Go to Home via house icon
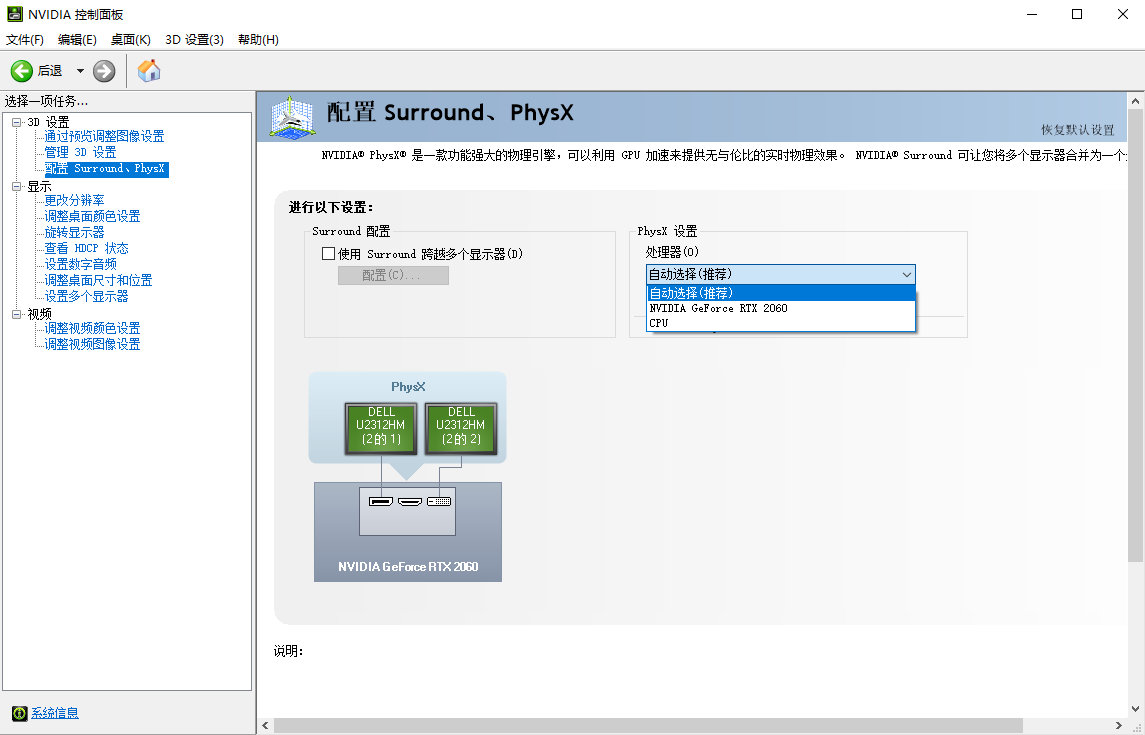 [149, 71]
